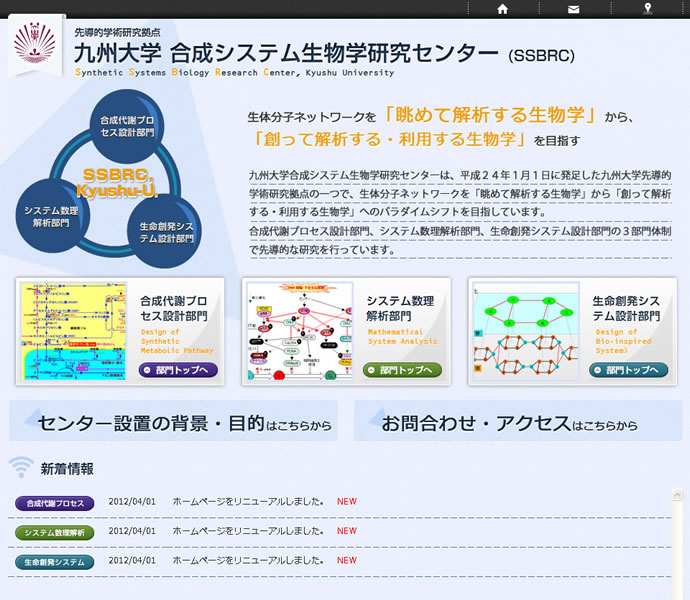Click the green 部門トップへ button
The width and height of the screenshot is (690, 600).
pos(402,370)
